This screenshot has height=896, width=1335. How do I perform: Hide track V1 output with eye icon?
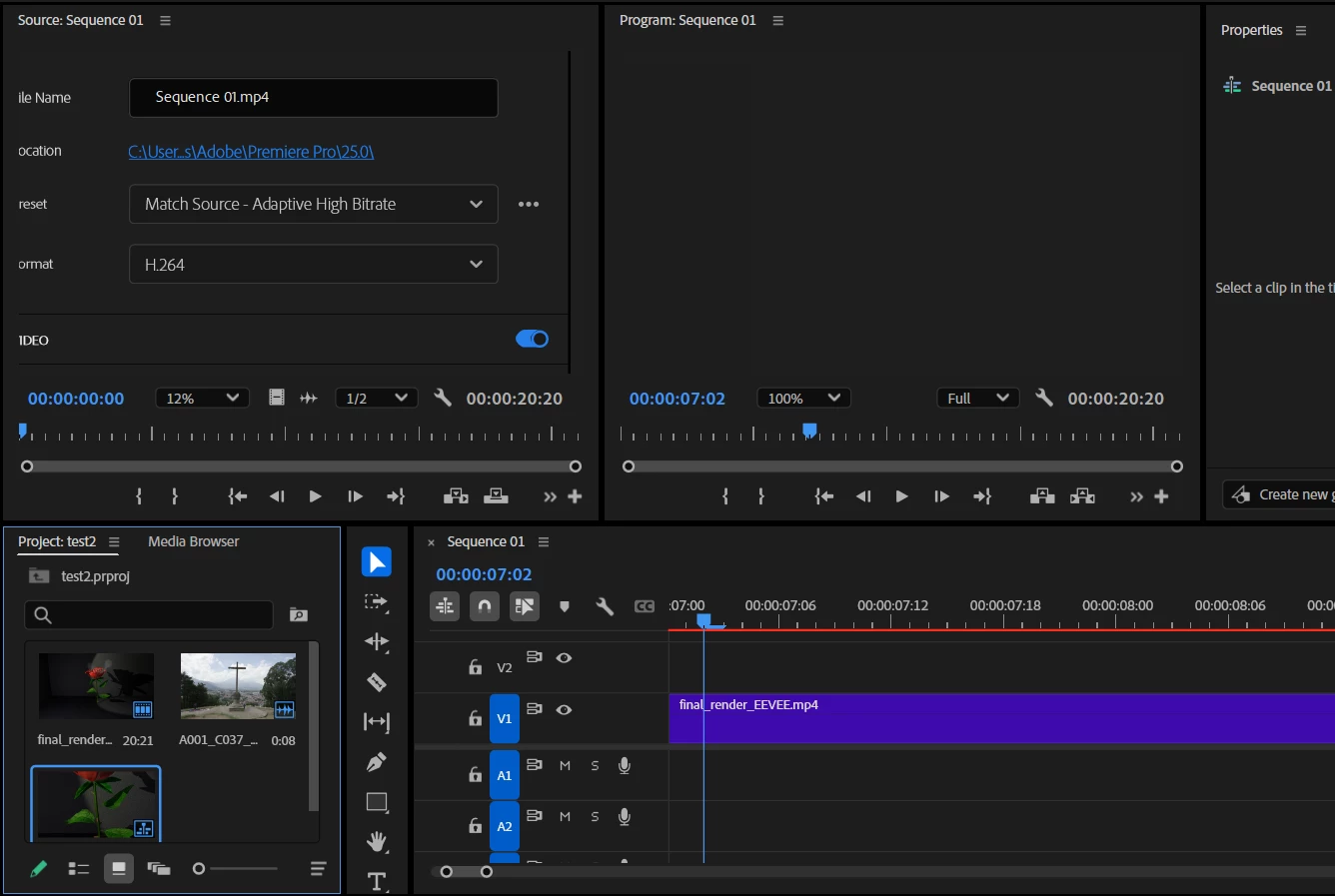[x=564, y=709]
